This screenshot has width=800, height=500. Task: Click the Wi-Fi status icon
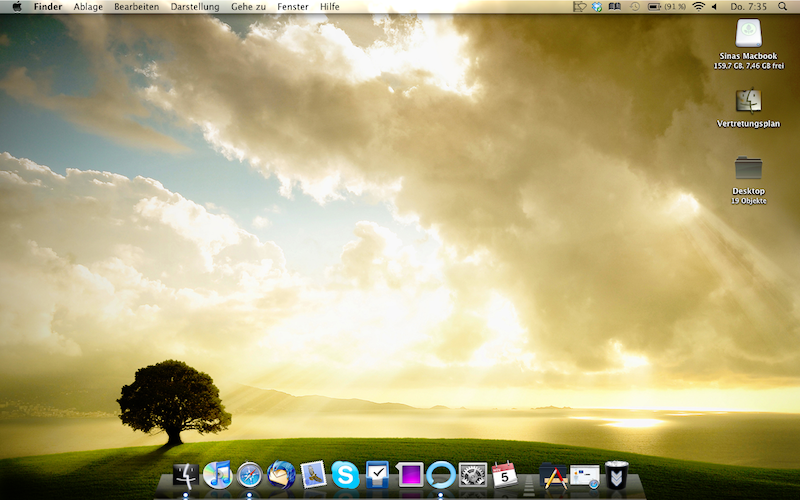pos(698,7)
